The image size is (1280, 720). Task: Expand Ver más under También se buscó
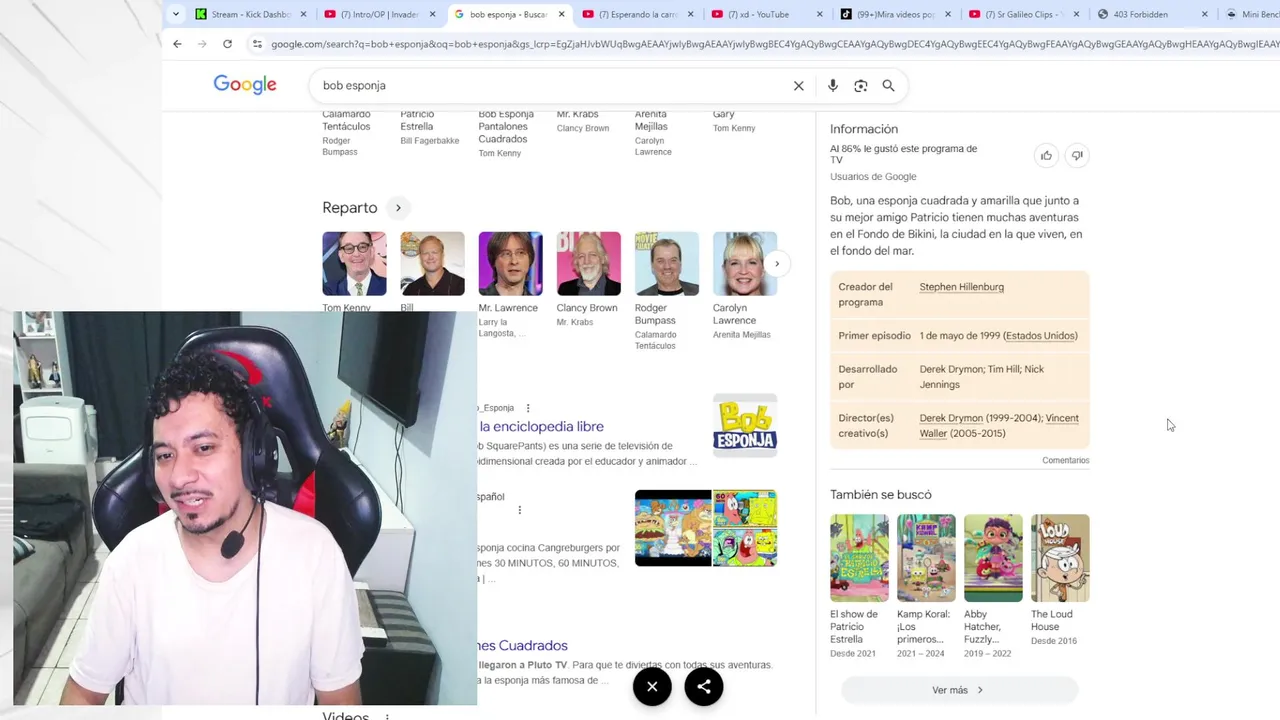click(958, 690)
